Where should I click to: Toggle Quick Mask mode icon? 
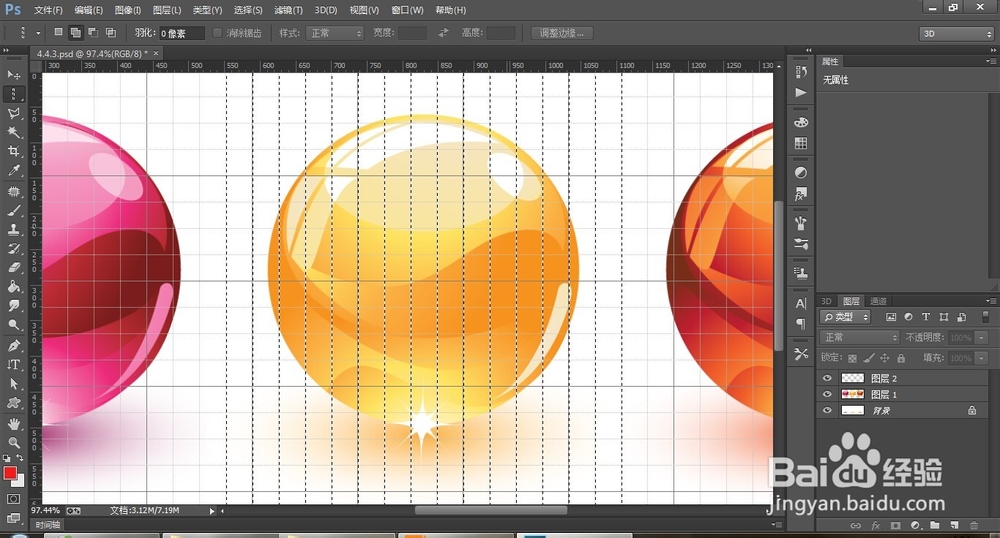pos(13,499)
